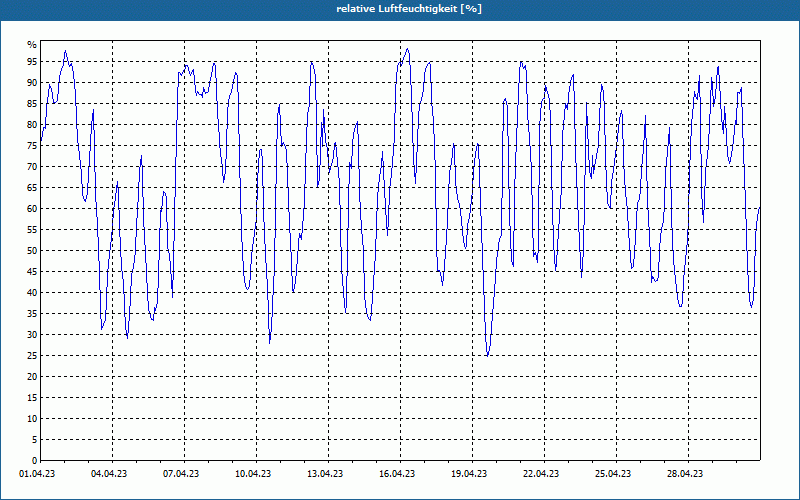Select the y-axis value 85
800x500 pixels.
click(x=32, y=104)
